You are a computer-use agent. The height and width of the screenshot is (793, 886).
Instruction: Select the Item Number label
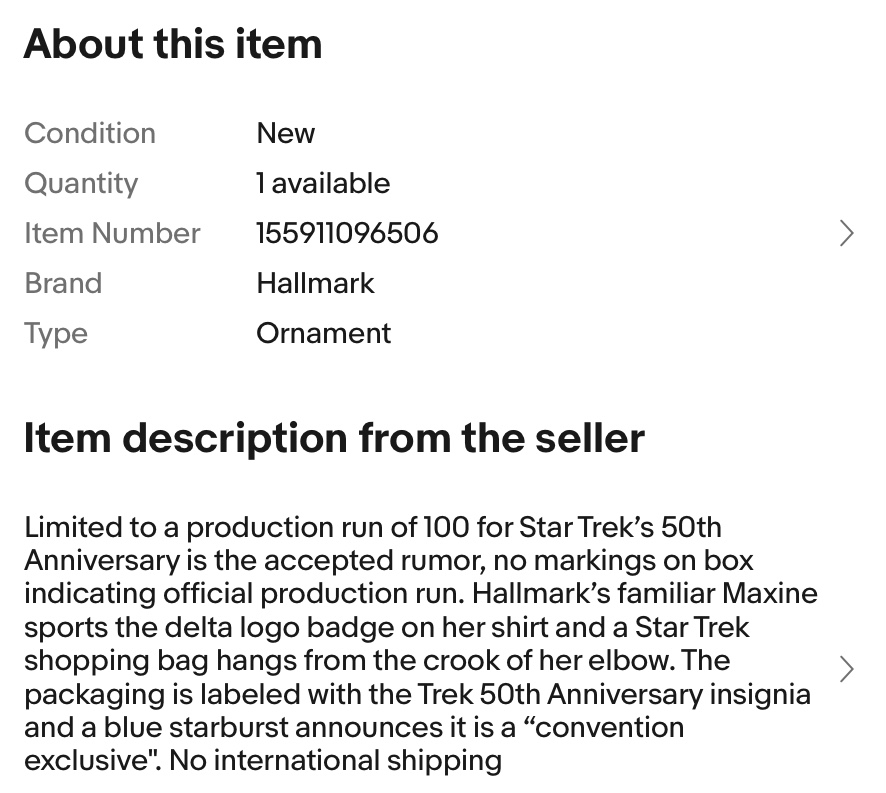[112, 233]
